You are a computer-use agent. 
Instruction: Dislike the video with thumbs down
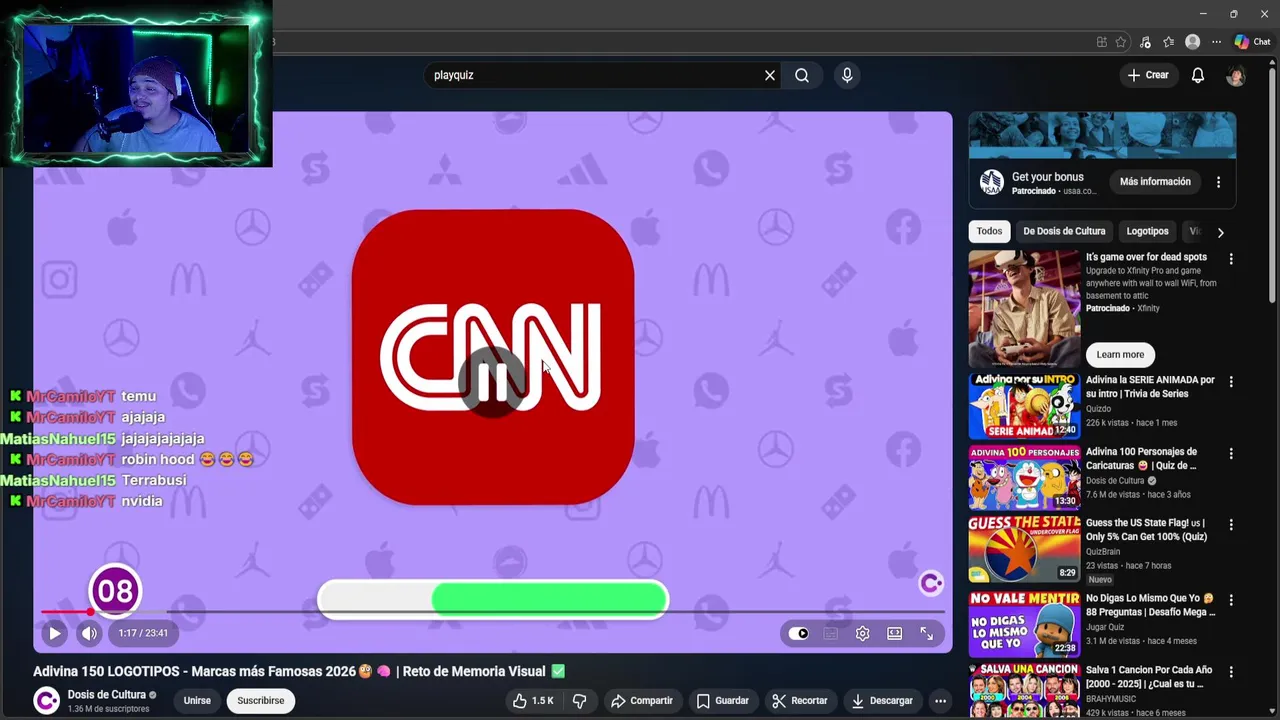[579, 701]
